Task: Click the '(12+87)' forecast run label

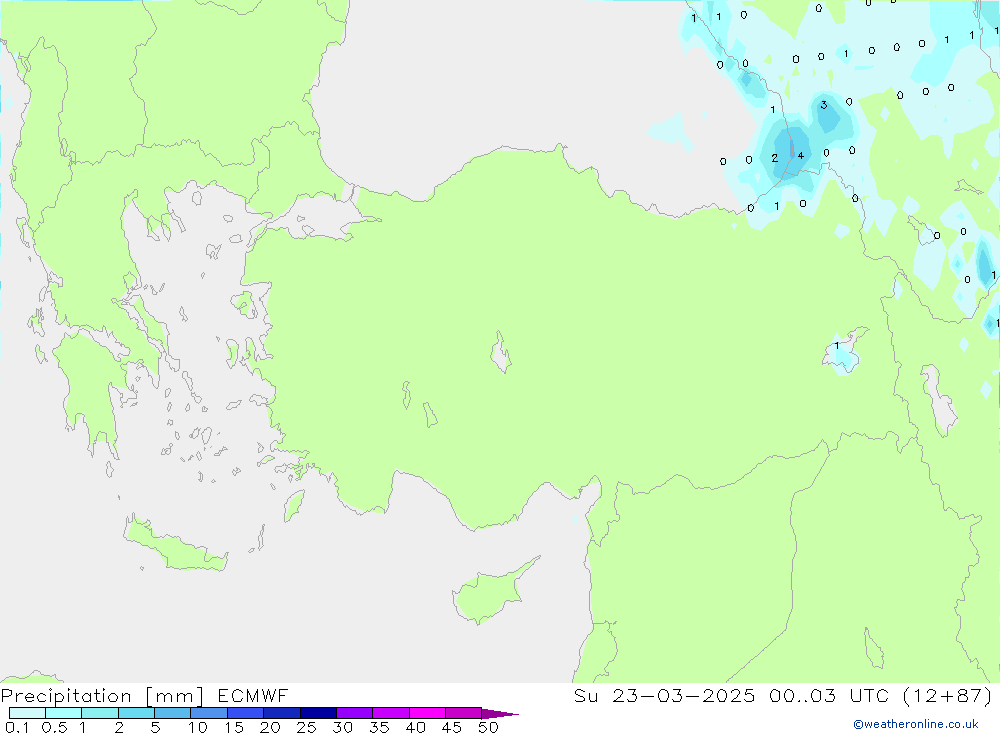Action: click(x=948, y=695)
